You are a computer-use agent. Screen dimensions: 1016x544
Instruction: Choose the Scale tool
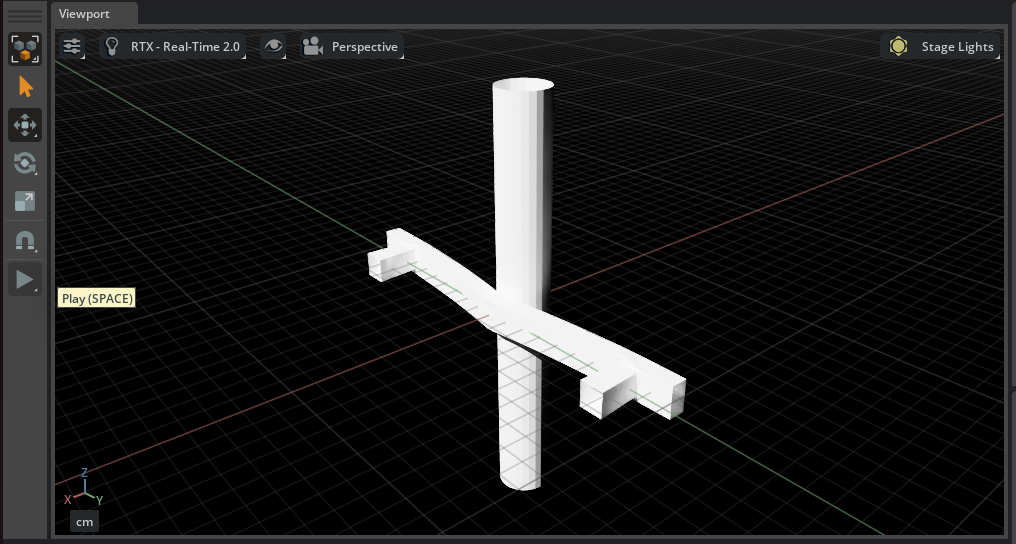[25, 201]
